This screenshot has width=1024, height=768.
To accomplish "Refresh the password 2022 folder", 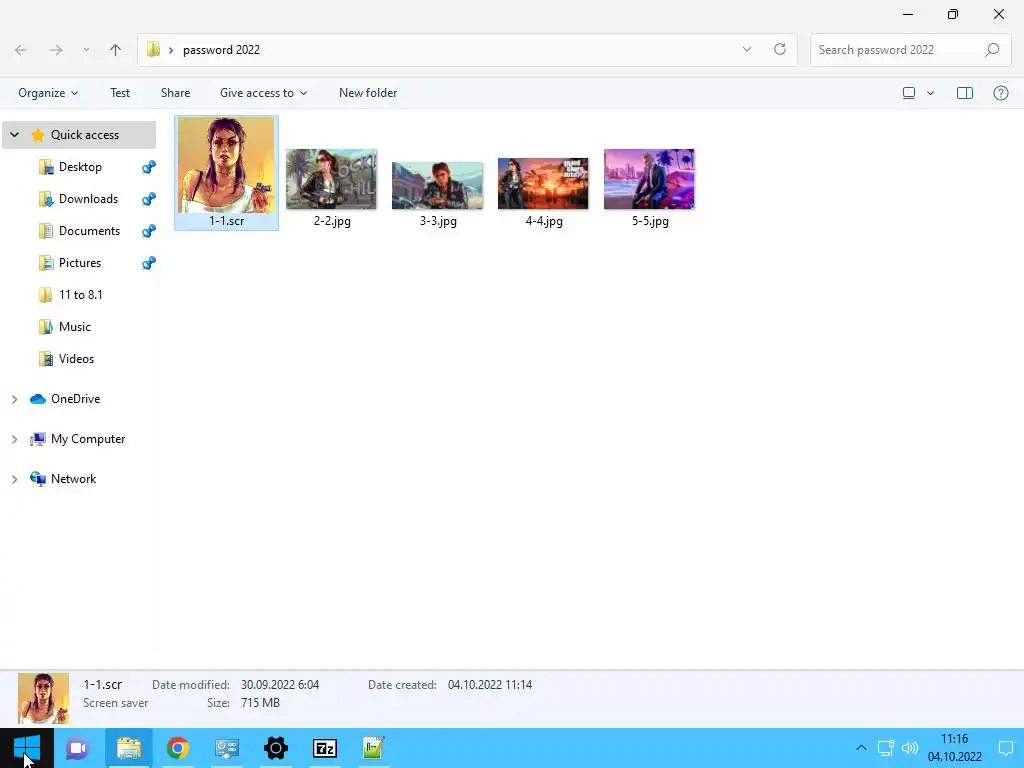I will tap(780, 50).
